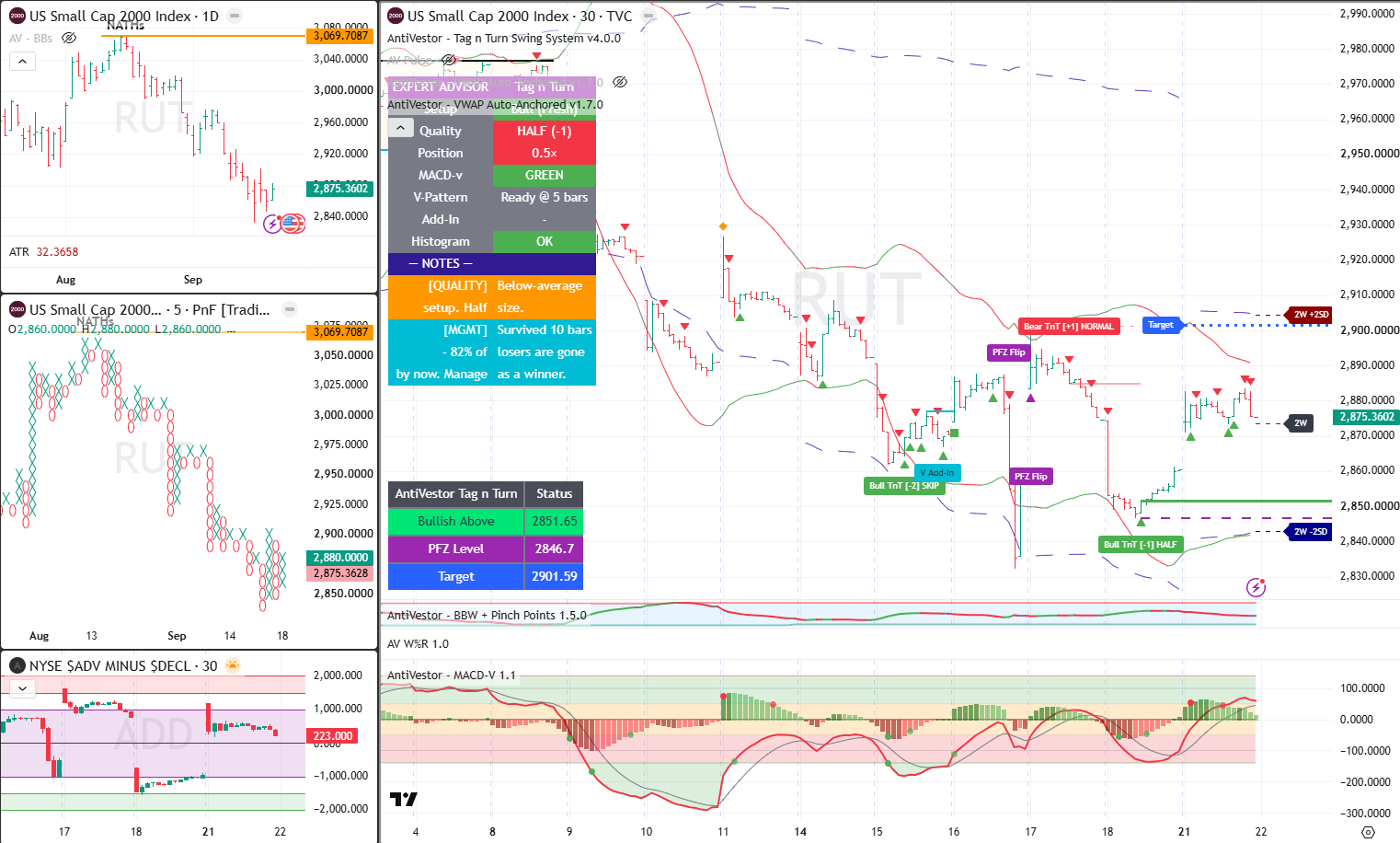1400x843 pixels.
Task: Open the US flag economic events icon on the 1D chart
Action: (292, 224)
